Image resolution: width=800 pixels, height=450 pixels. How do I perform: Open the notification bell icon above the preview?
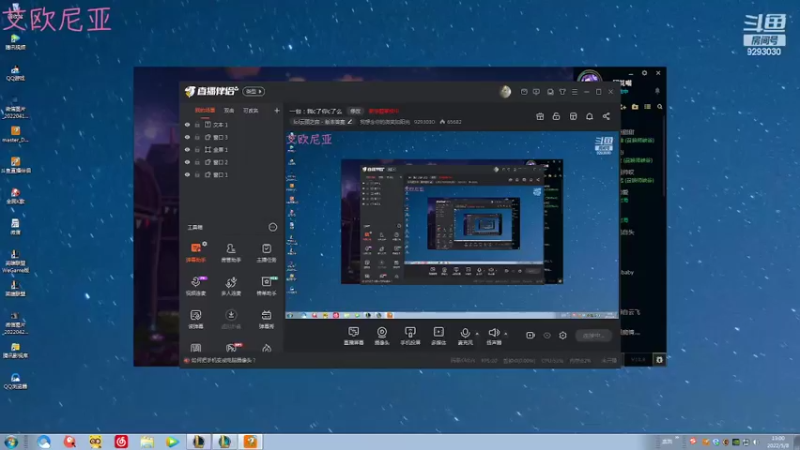[589, 116]
